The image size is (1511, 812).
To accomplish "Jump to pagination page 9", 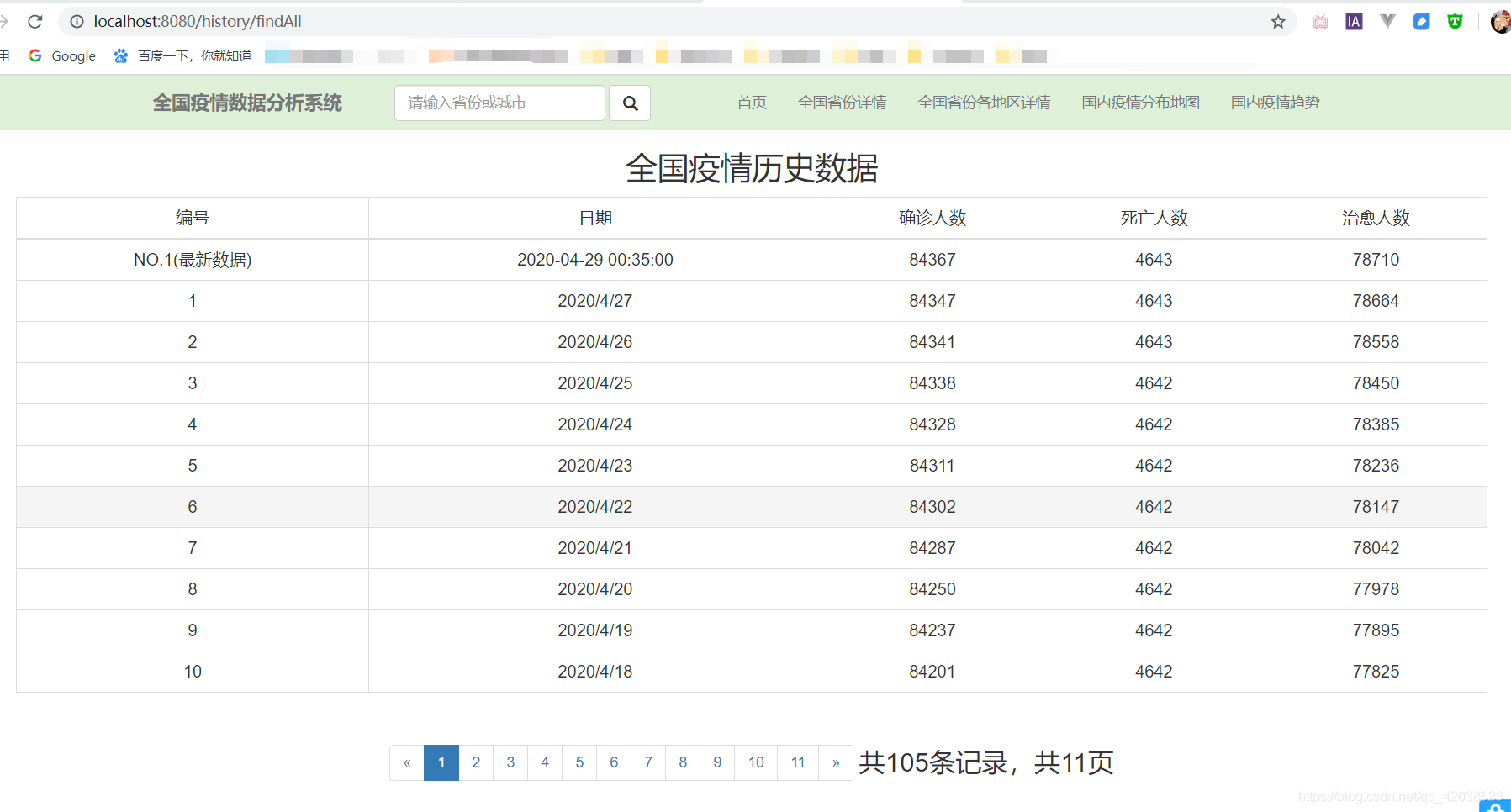I will coord(717,762).
